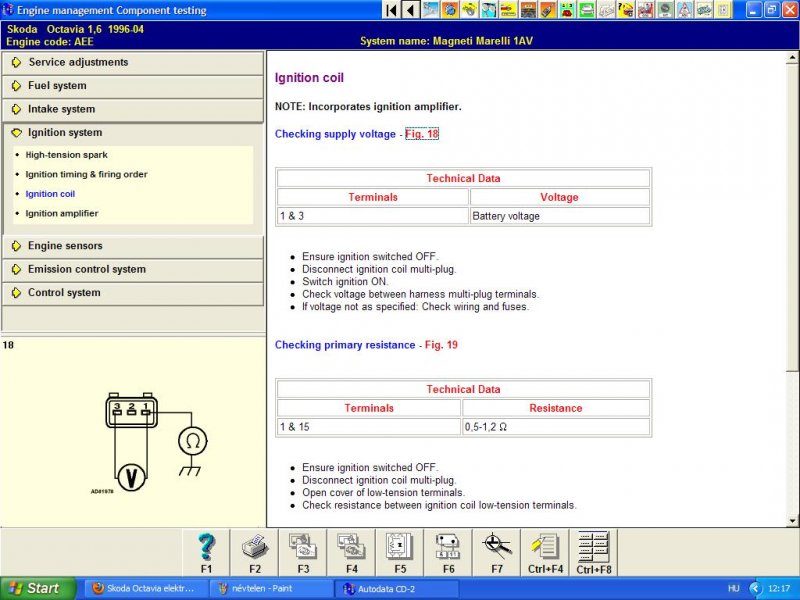Click the grey circular disc toolbar icon

[664, 10]
